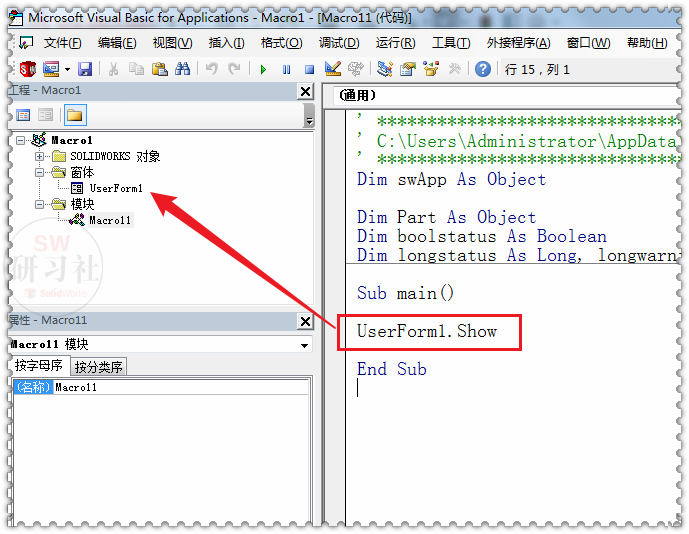Click the View SOLIDWORKS toolbar icon

pyautogui.click(x=28, y=69)
